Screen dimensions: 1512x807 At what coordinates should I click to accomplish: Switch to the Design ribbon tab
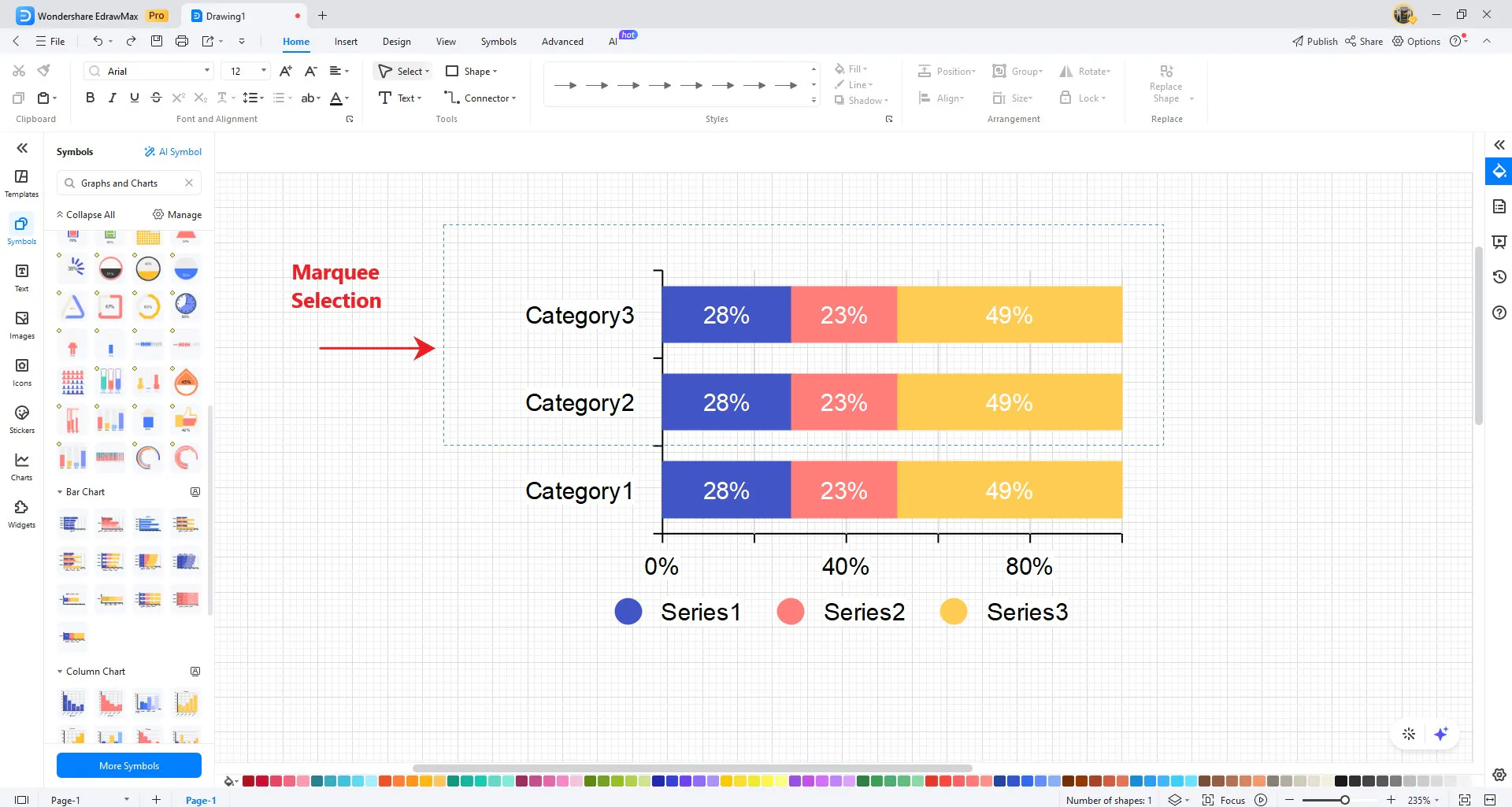[x=396, y=42]
